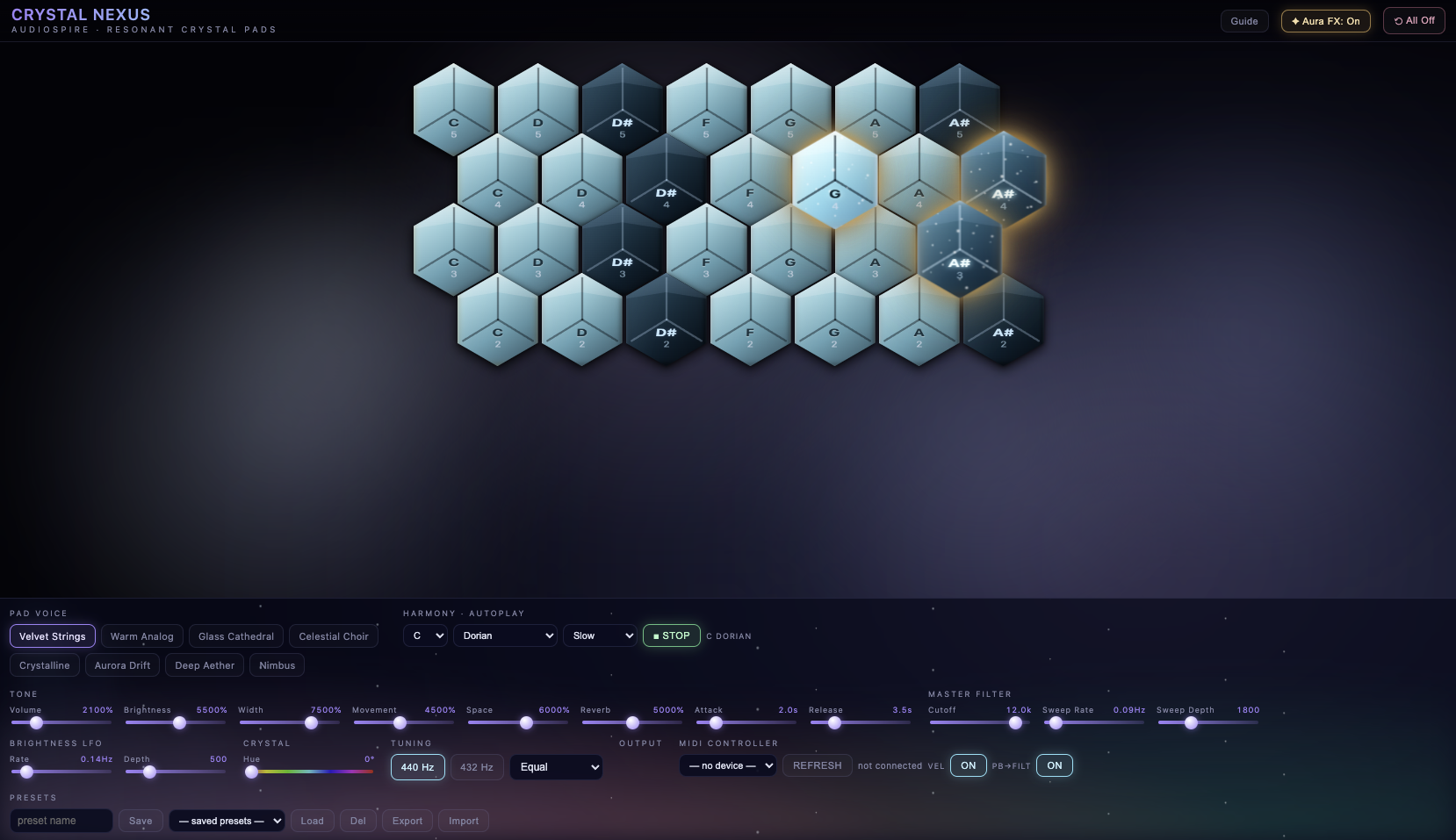Play the D5 crystal hex pad
Viewport: 1456px width, 840px height.
(538, 110)
